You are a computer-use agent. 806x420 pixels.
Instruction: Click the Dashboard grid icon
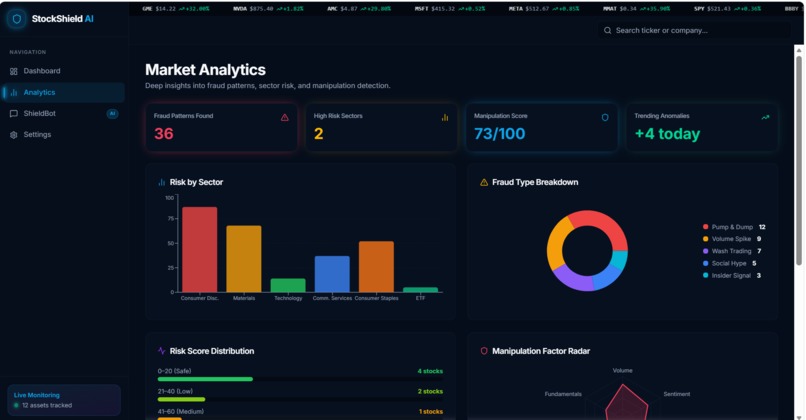14,71
